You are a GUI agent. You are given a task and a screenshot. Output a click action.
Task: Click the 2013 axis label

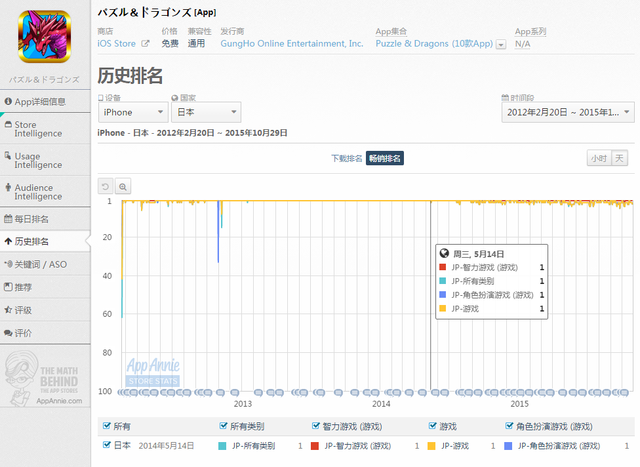coord(243,404)
